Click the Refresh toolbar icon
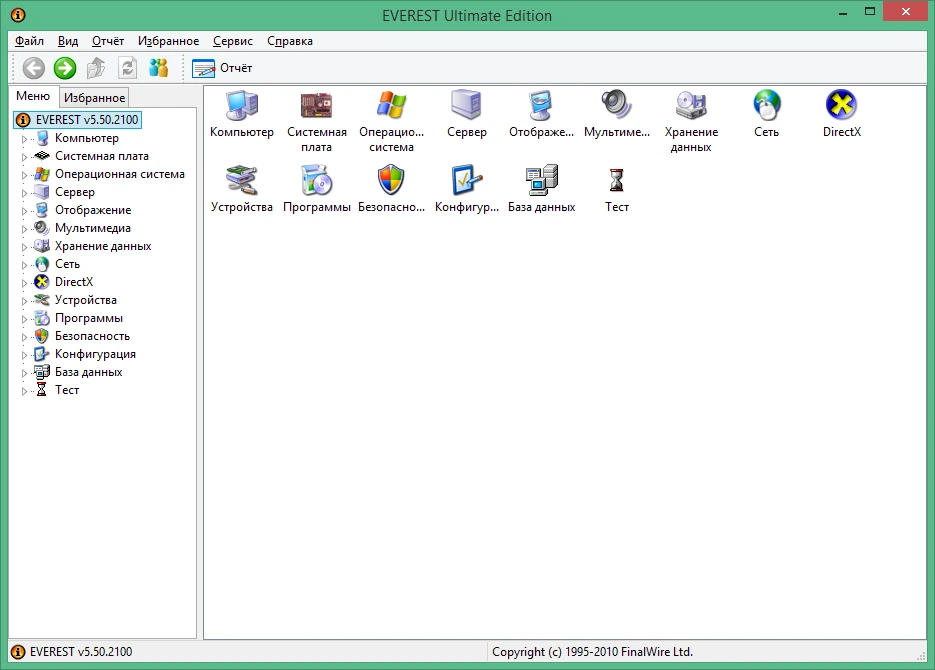This screenshot has height=670, width=935. [127, 68]
